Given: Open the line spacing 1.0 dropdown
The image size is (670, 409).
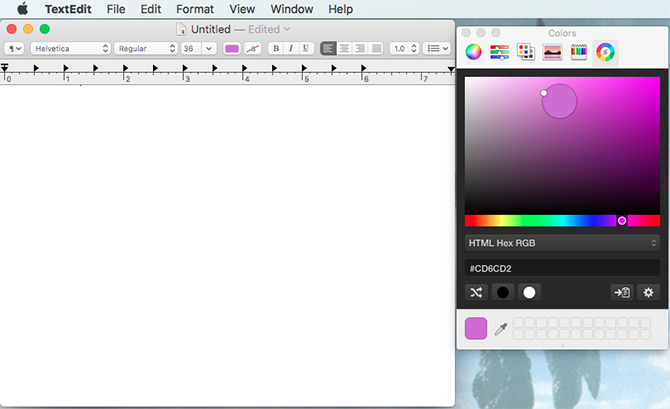Looking at the screenshot, I should [x=404, y=48].
